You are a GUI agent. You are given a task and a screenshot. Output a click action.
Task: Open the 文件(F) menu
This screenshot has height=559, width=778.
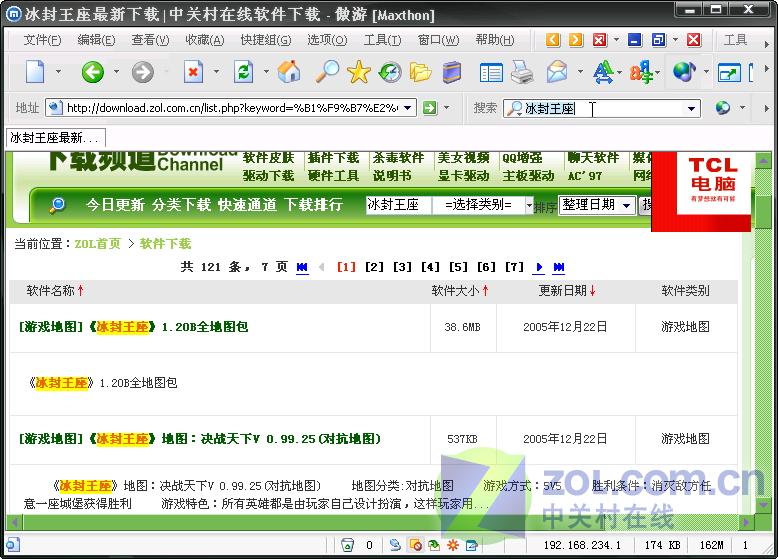coord(42,40)
